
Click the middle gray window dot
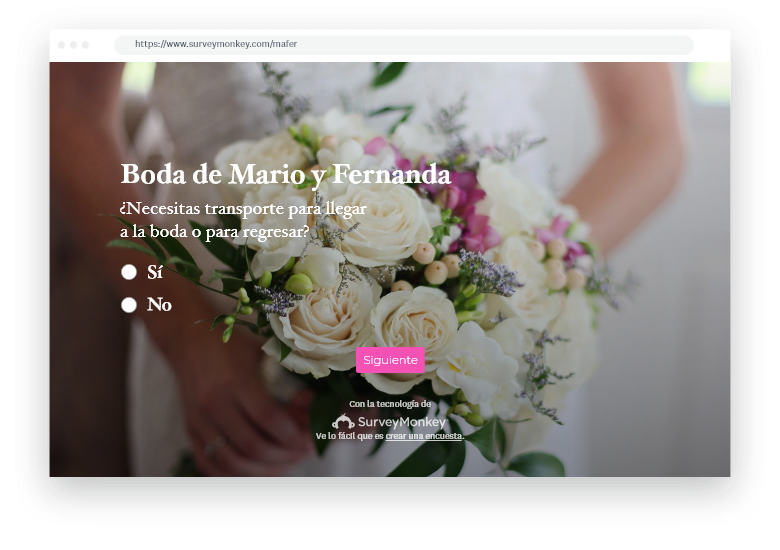pos(74,45)
